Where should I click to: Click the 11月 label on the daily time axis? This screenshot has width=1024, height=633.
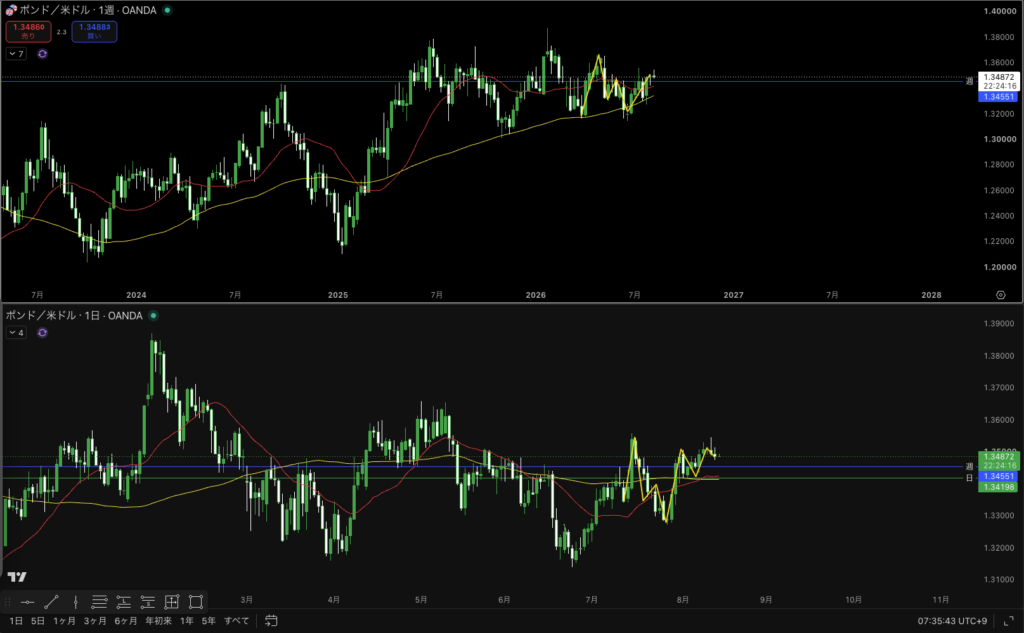940,600
